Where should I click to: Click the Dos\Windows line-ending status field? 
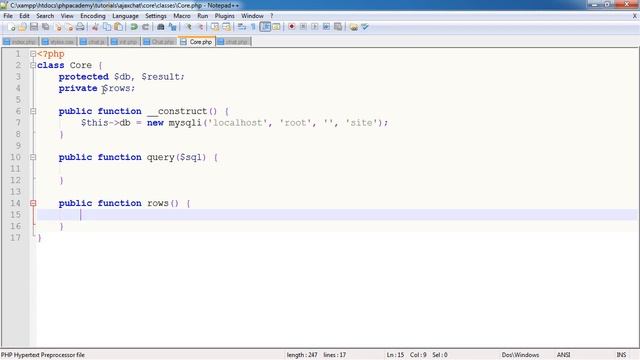pos(520,355)
